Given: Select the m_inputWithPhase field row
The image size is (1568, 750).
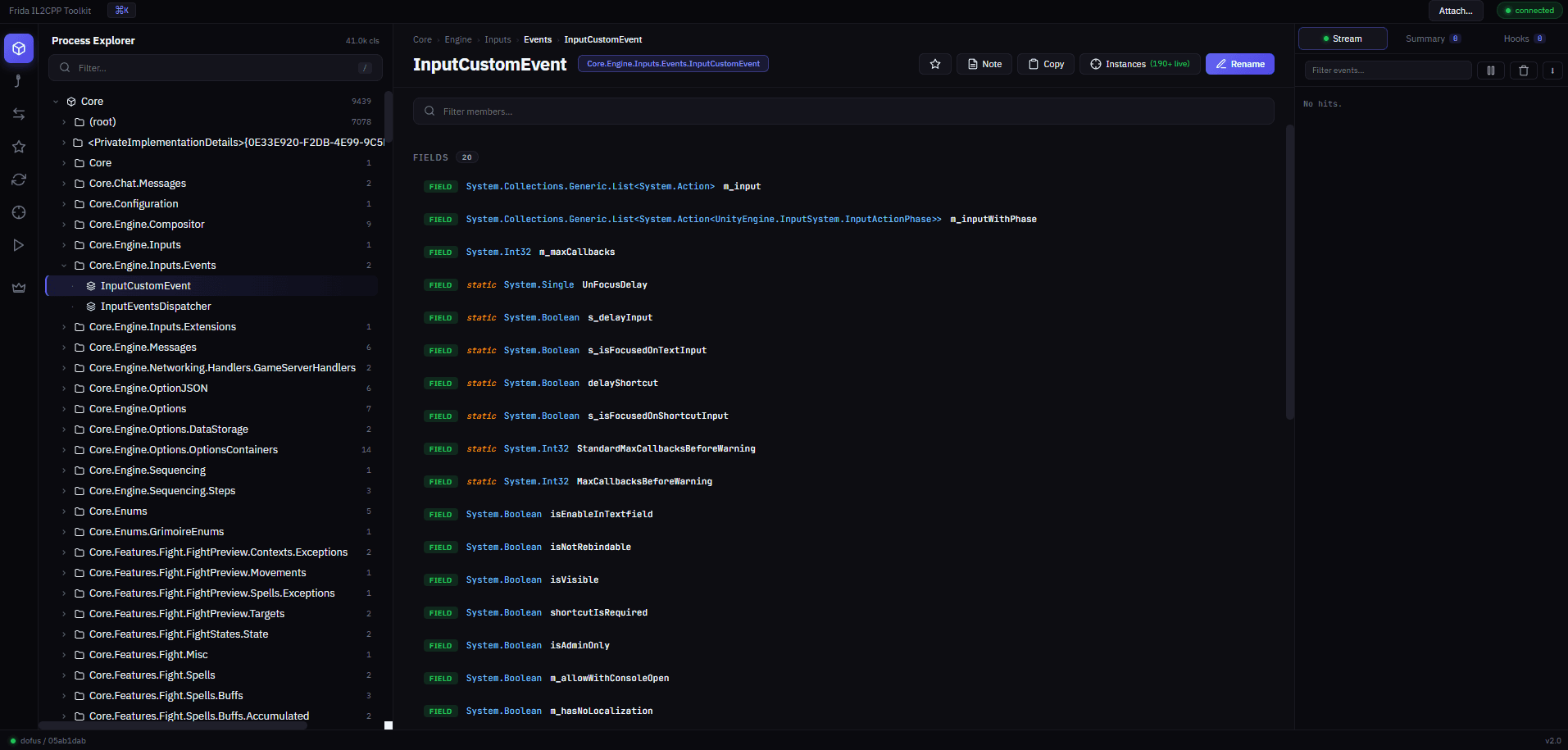Looking at the screenshot, I should pyautogui.click(x=843, y=220).
